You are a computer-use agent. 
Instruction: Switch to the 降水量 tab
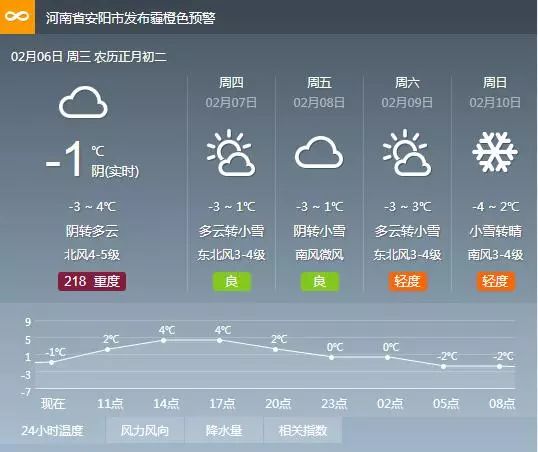pyautogui.click(x=224, y=430)
